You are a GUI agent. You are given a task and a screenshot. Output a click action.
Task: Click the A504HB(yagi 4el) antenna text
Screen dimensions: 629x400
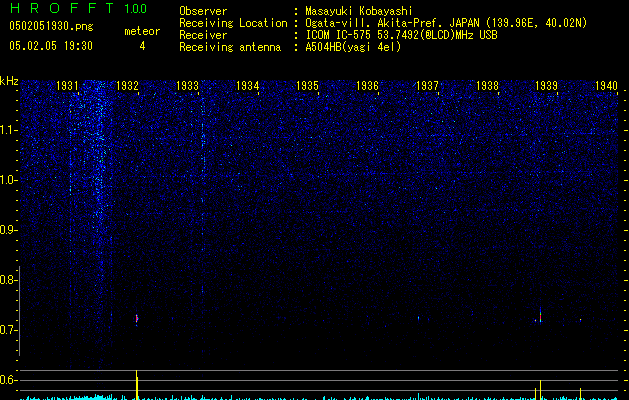353,47
